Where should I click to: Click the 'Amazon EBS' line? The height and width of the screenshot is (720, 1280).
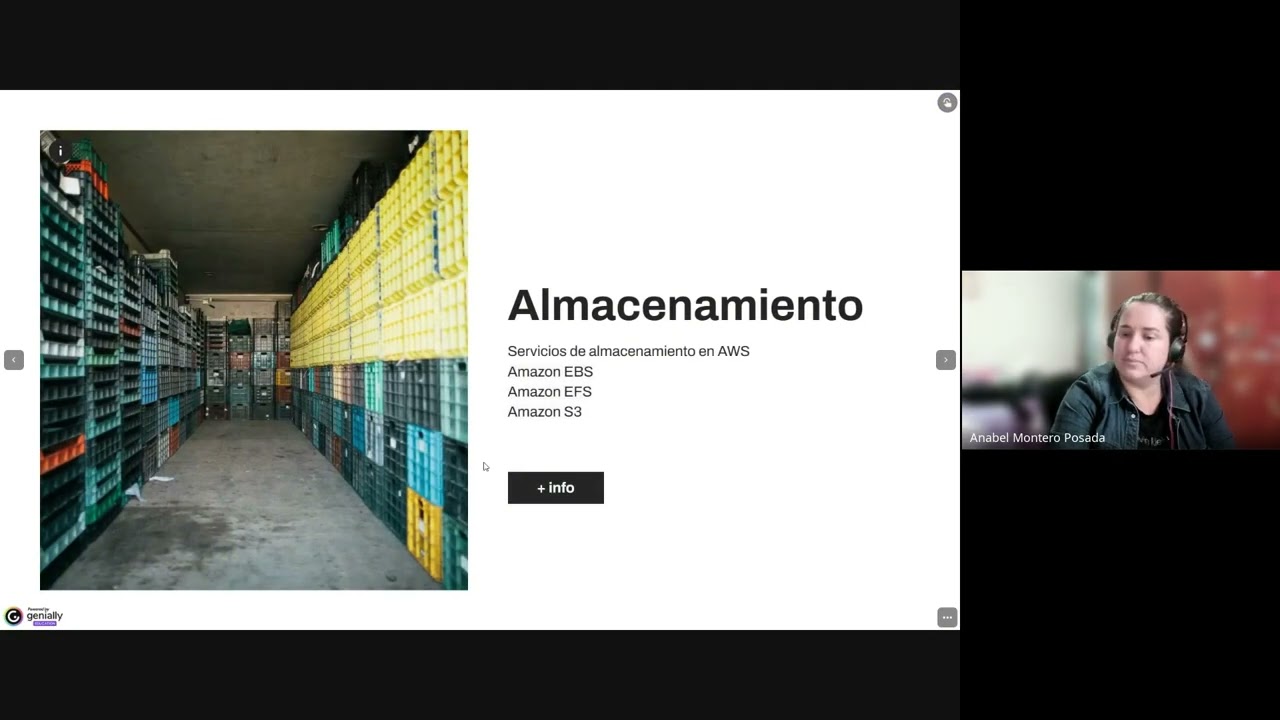(550, 371)
